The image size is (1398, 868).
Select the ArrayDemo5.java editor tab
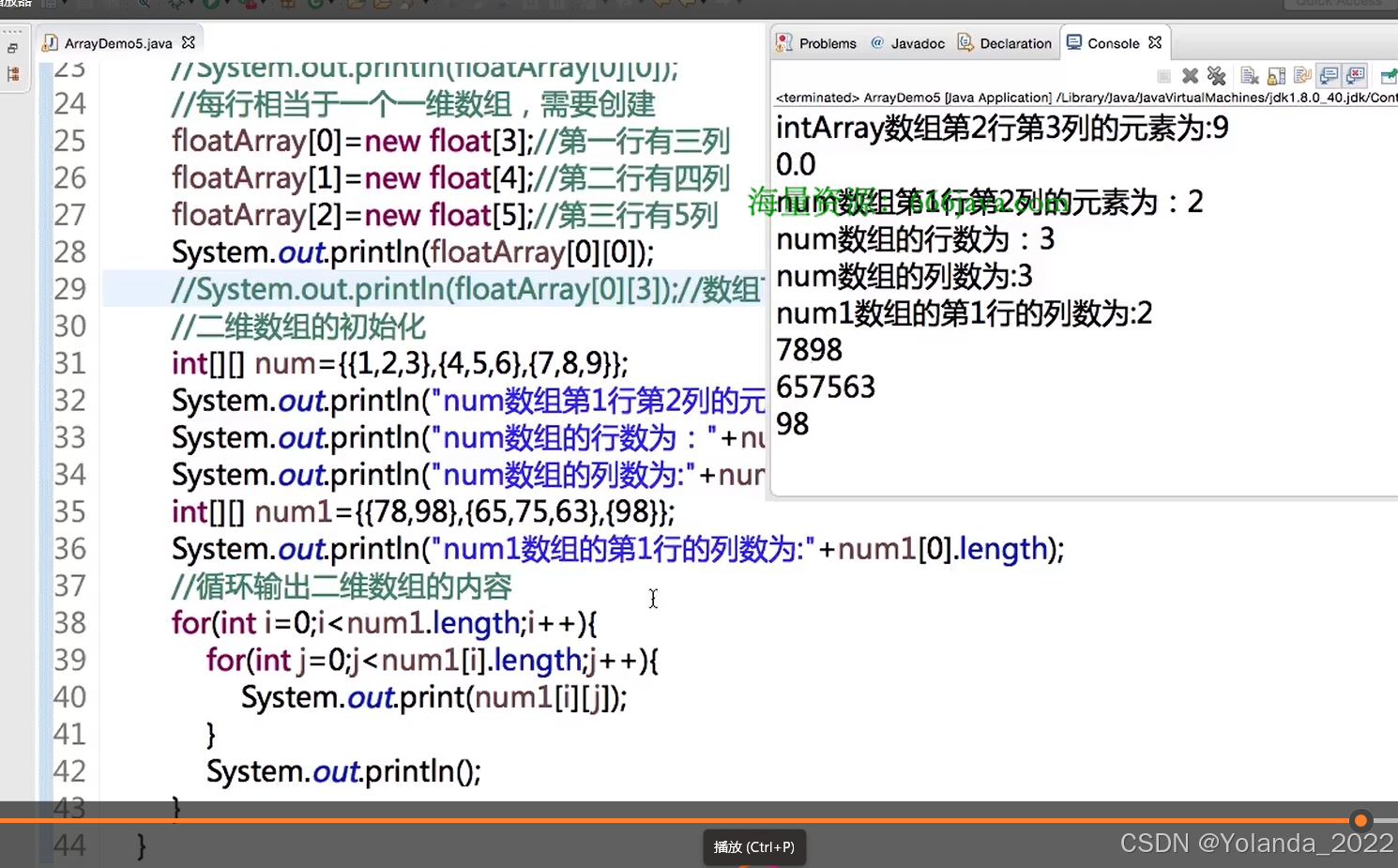pos(118,43)
